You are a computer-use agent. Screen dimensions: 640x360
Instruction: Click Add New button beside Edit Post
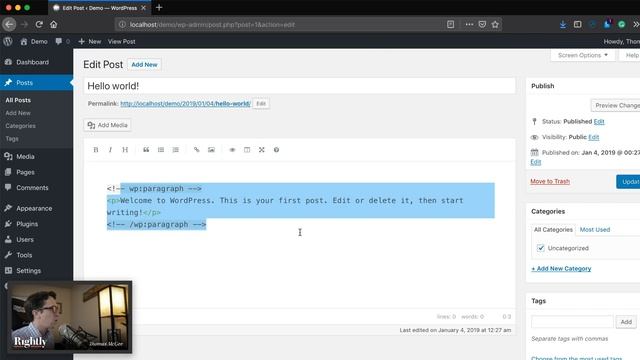144,64
